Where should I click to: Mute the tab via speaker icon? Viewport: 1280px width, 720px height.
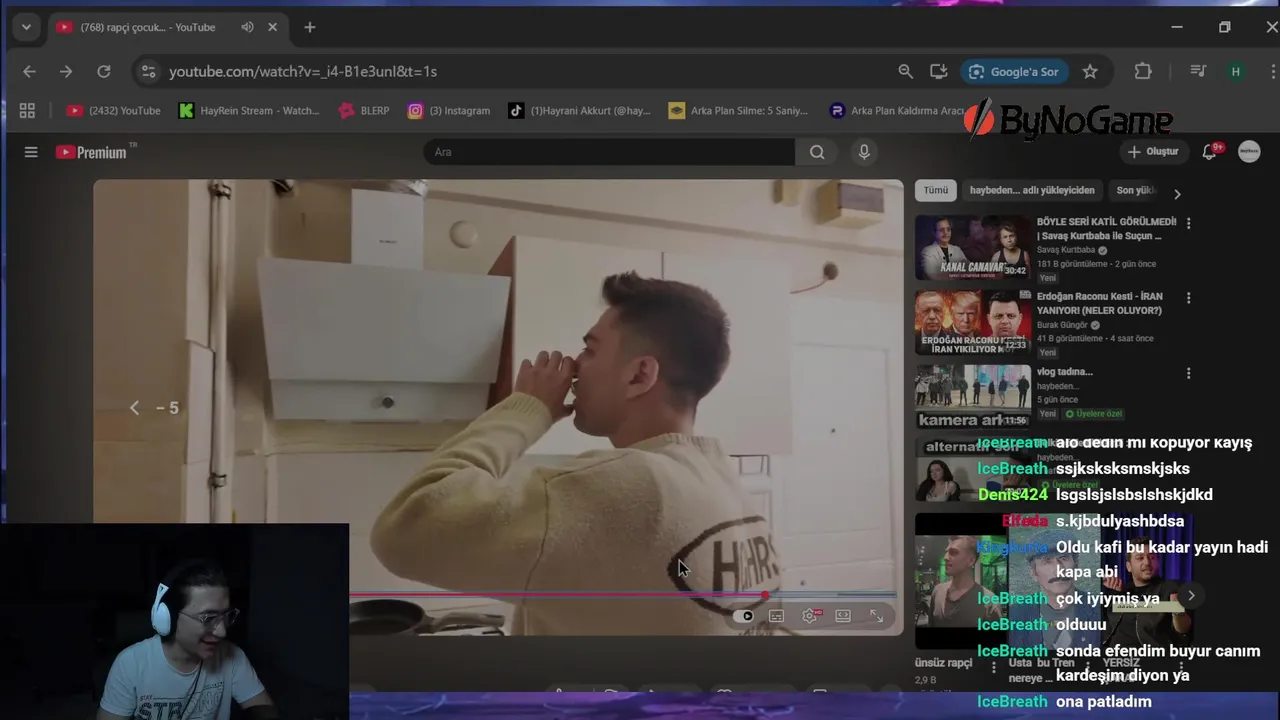(247, 27)
